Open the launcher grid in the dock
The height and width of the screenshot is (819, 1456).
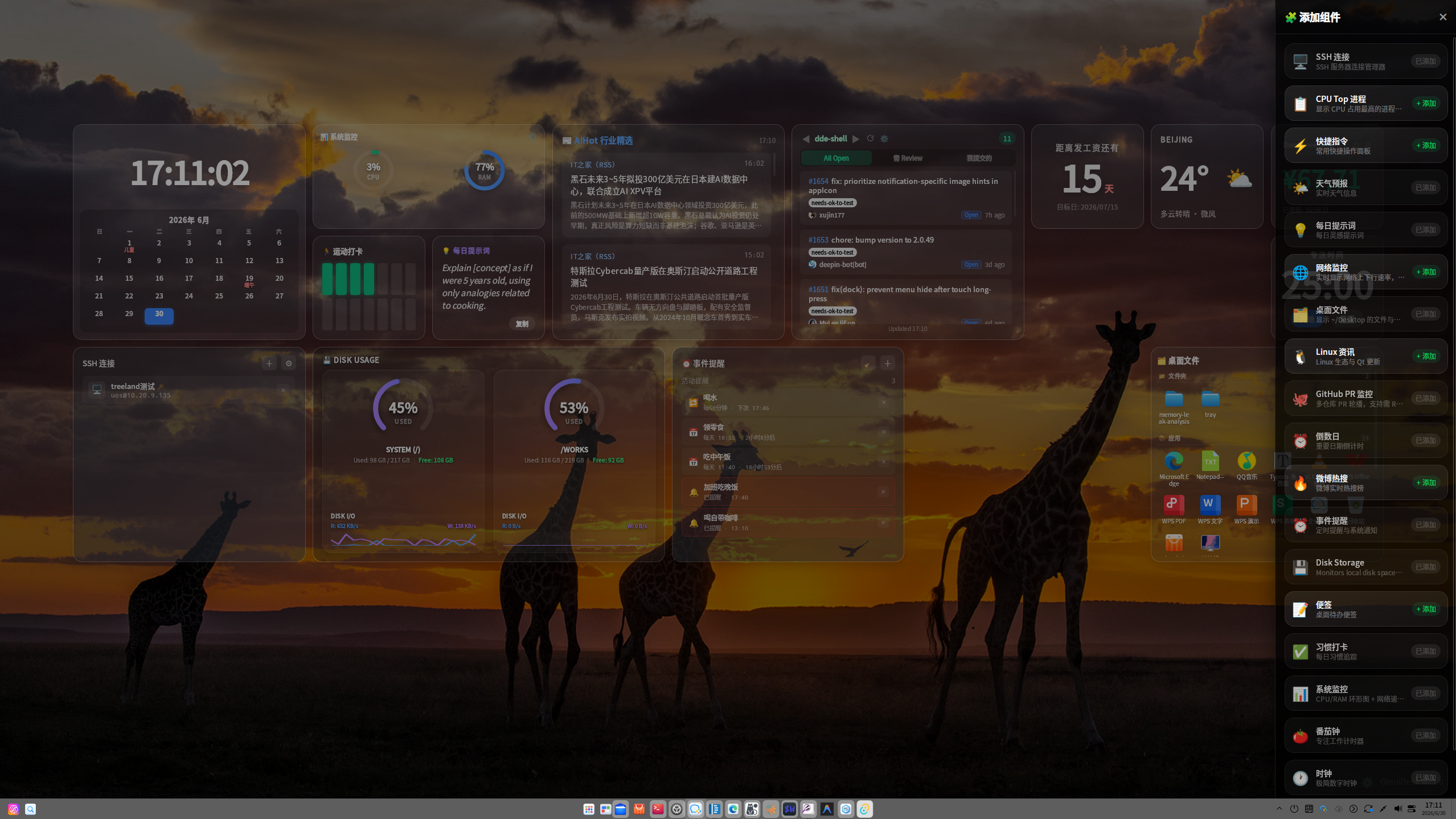pyautogui.click(x=589, y=809)
